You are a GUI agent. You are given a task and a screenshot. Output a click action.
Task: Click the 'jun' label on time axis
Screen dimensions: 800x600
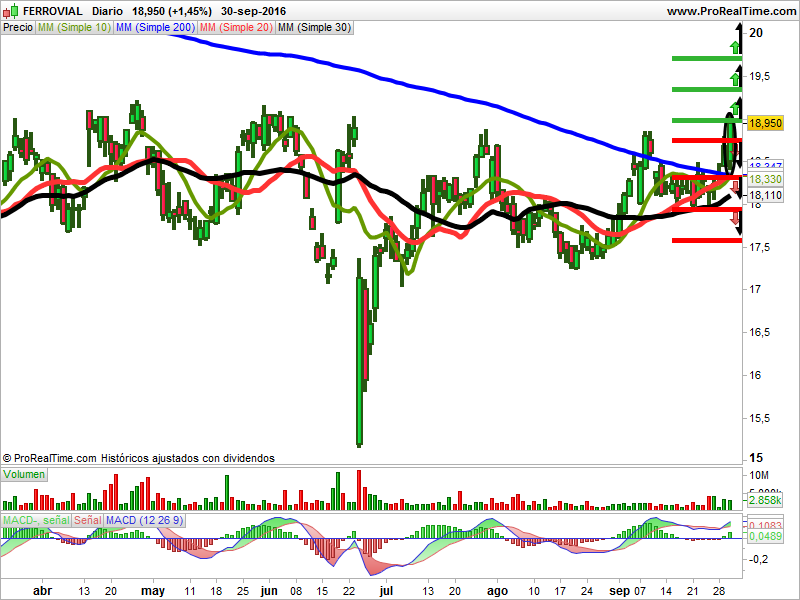pyautogui.click(x=269, y=591)
